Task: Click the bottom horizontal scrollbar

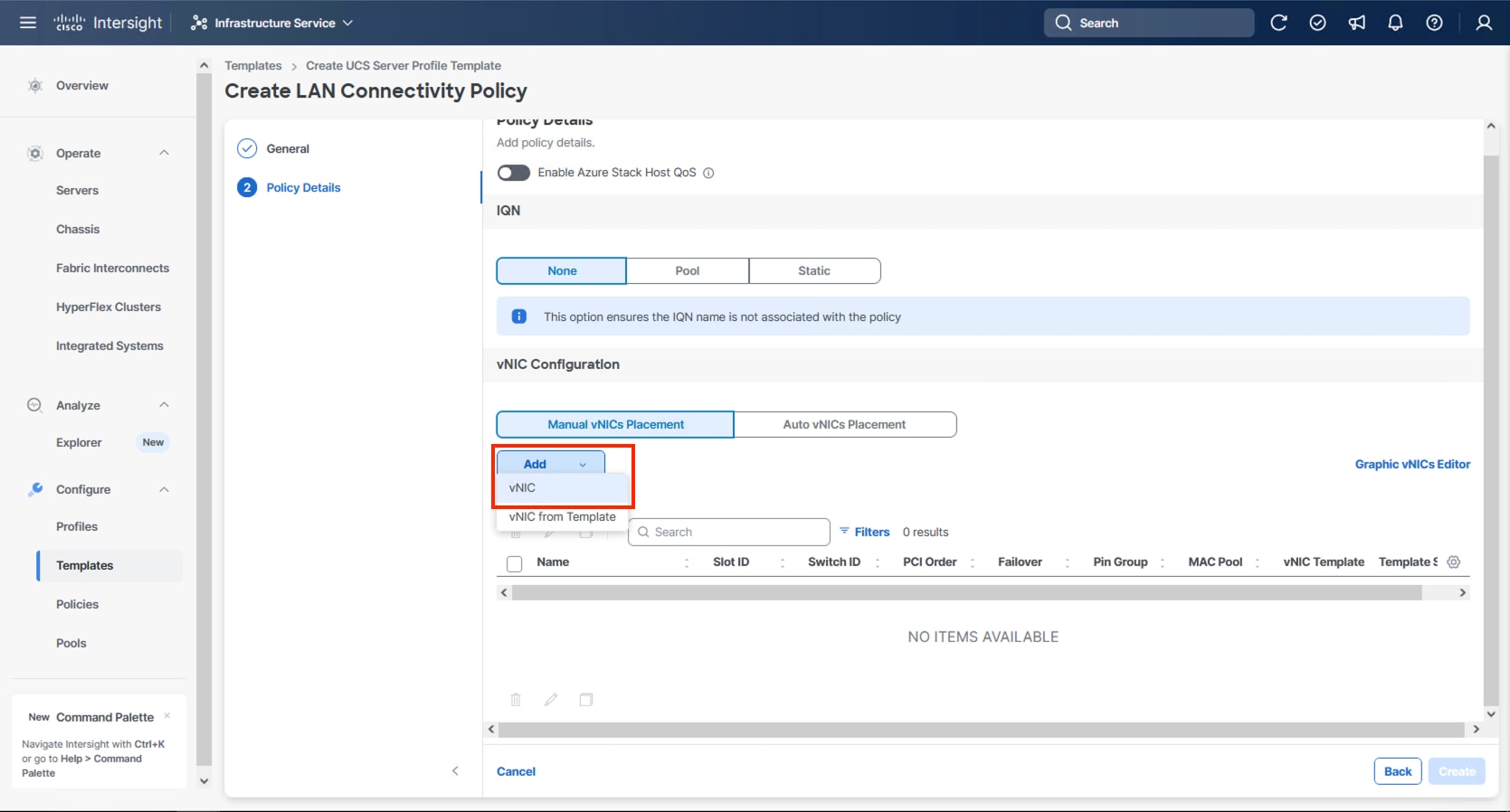Action: coord(981,729)
